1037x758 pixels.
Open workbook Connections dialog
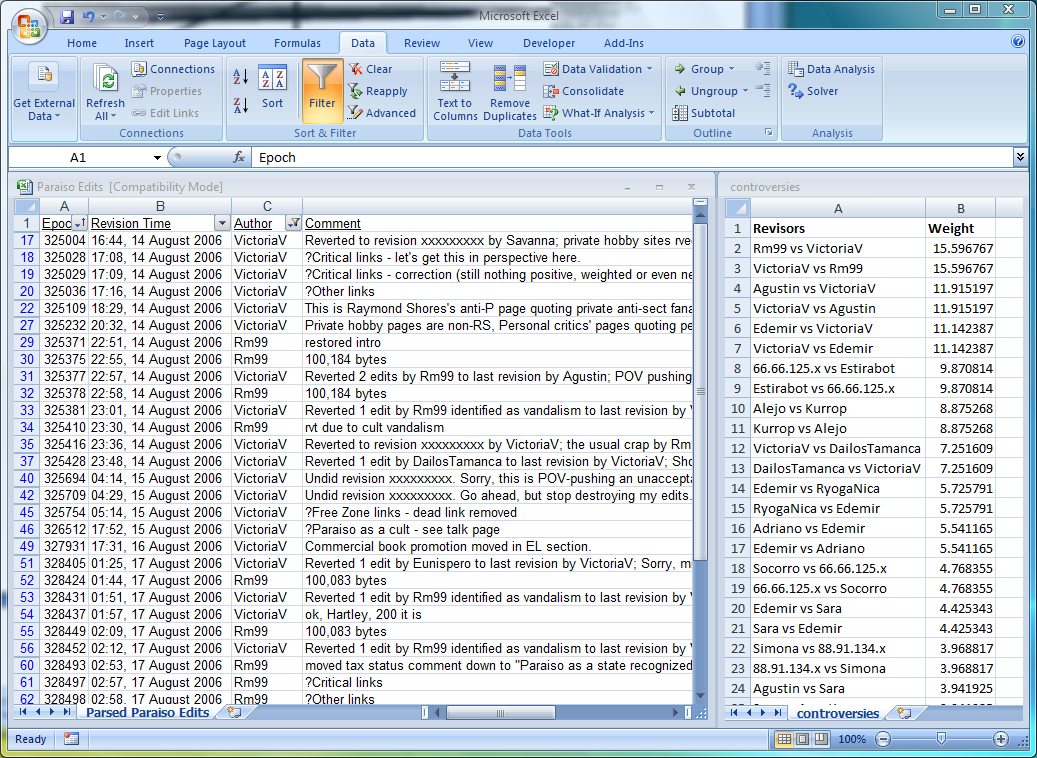point(173,69)
